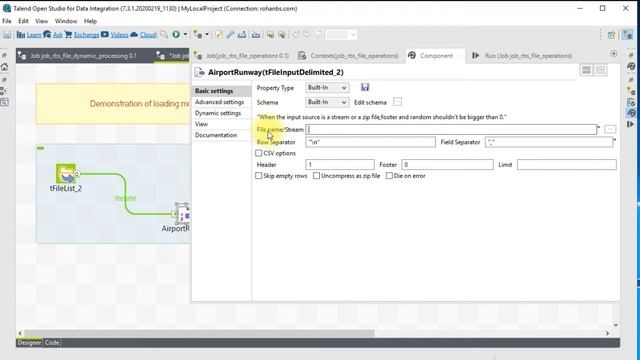The width and height of the screenshot is (640, 360).
Task: Click the horizontal canvas scrollbar
Action: pyautogui.click(x=199, y=333)
